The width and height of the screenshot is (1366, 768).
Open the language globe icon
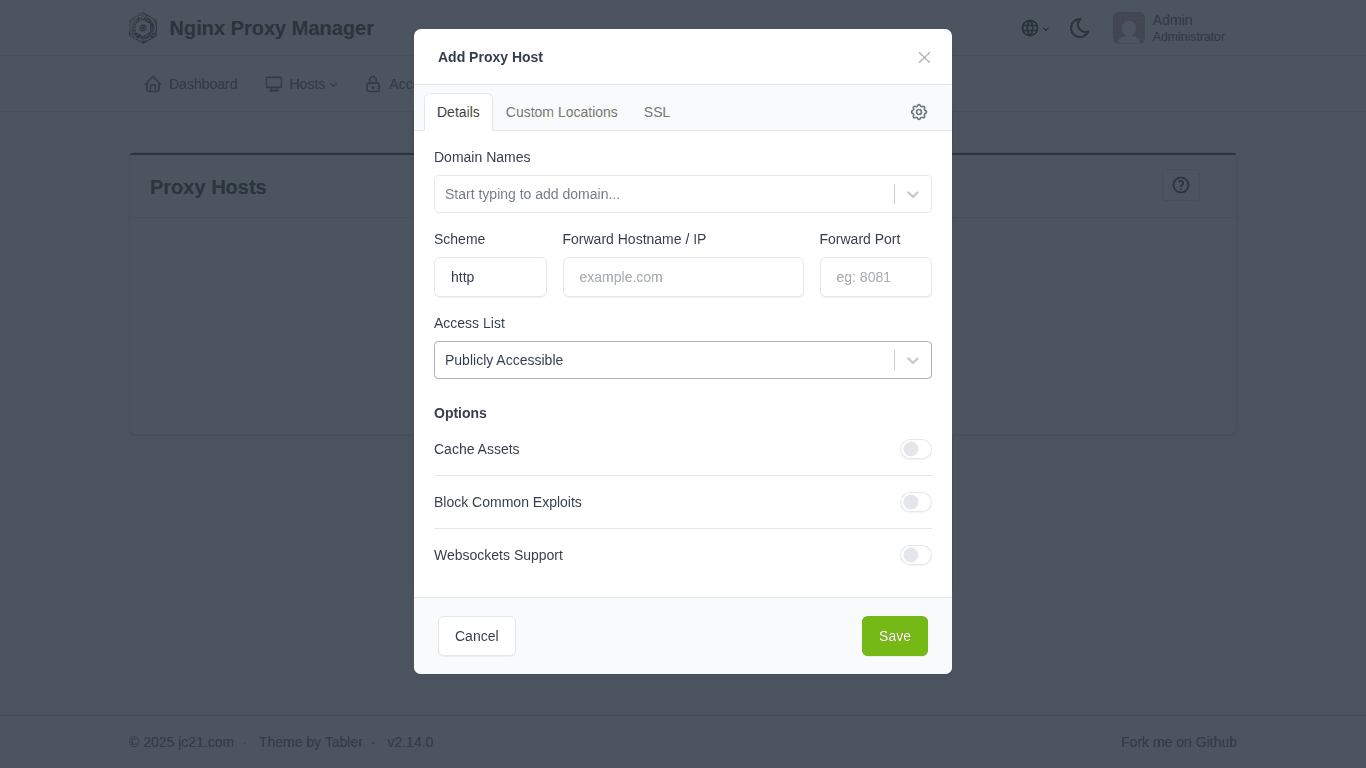click(x=1029, y=28)
